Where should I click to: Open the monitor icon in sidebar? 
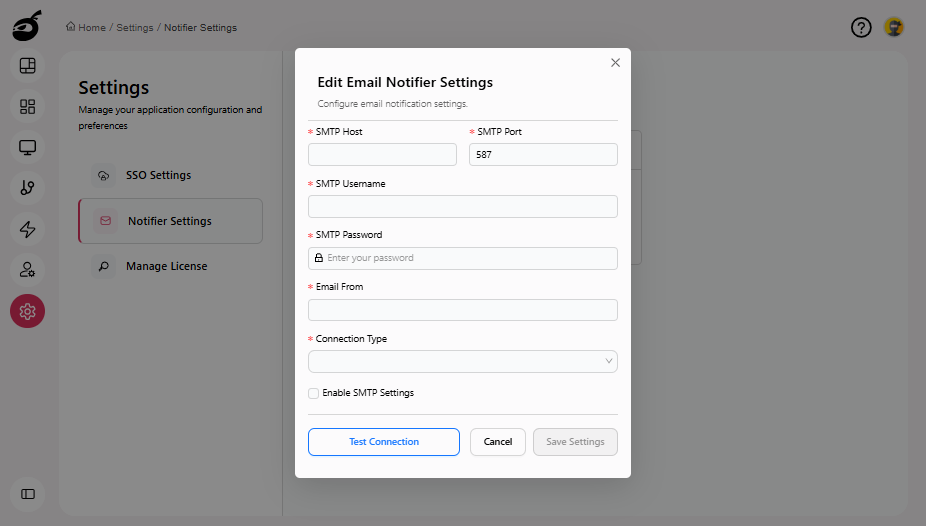tap(27, 147)
